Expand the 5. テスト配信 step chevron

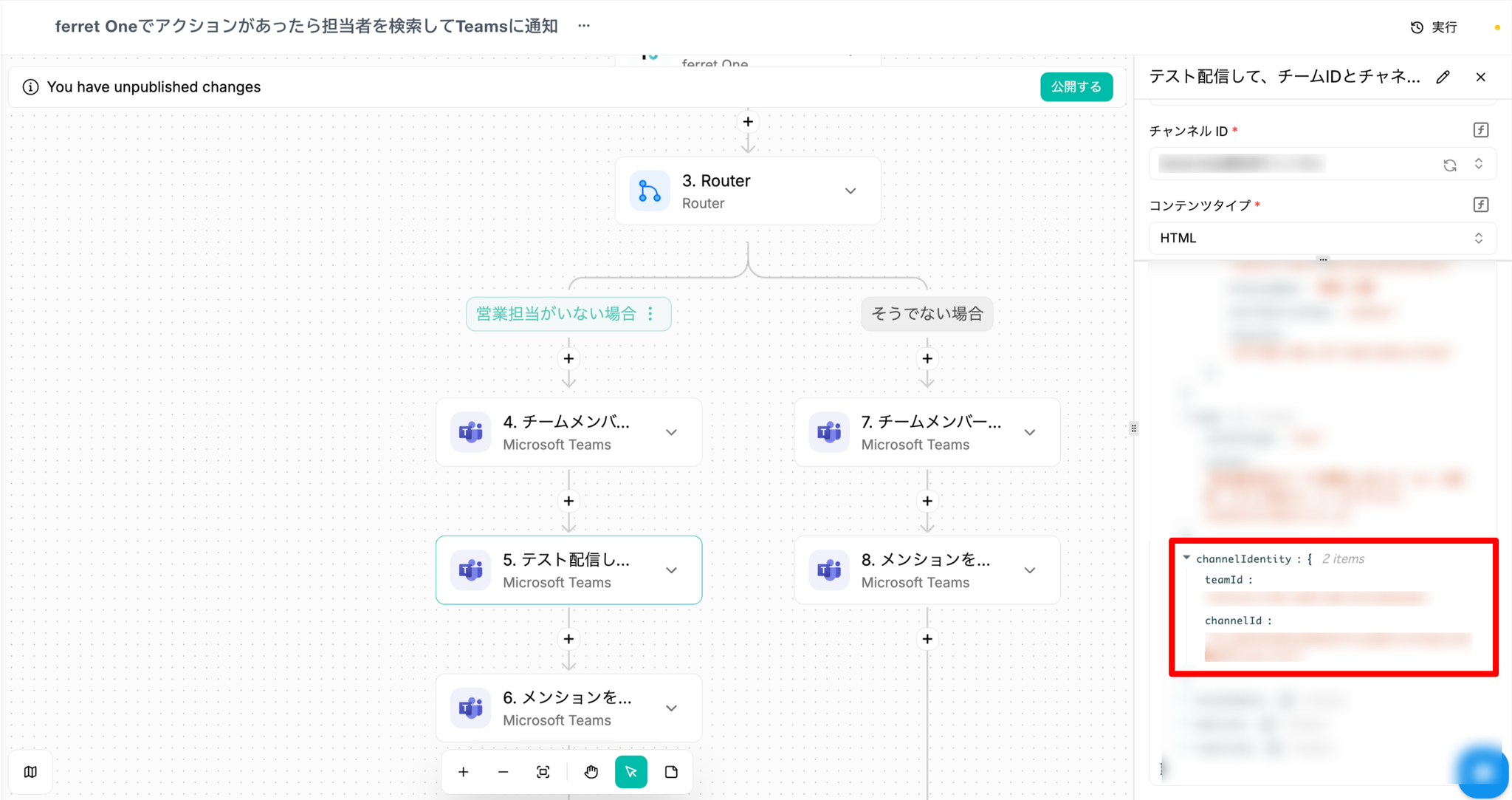click(671, 570)
